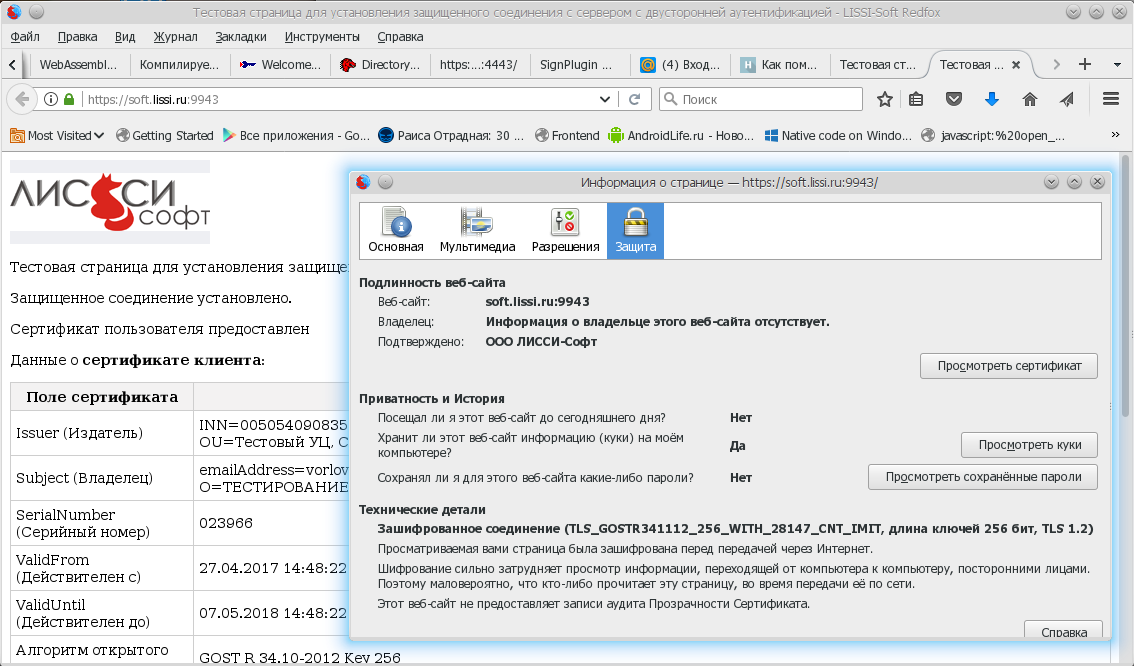Switch to the Разрешения tab
Viewport: 1134px width, 666px height.
coord(565,231)
